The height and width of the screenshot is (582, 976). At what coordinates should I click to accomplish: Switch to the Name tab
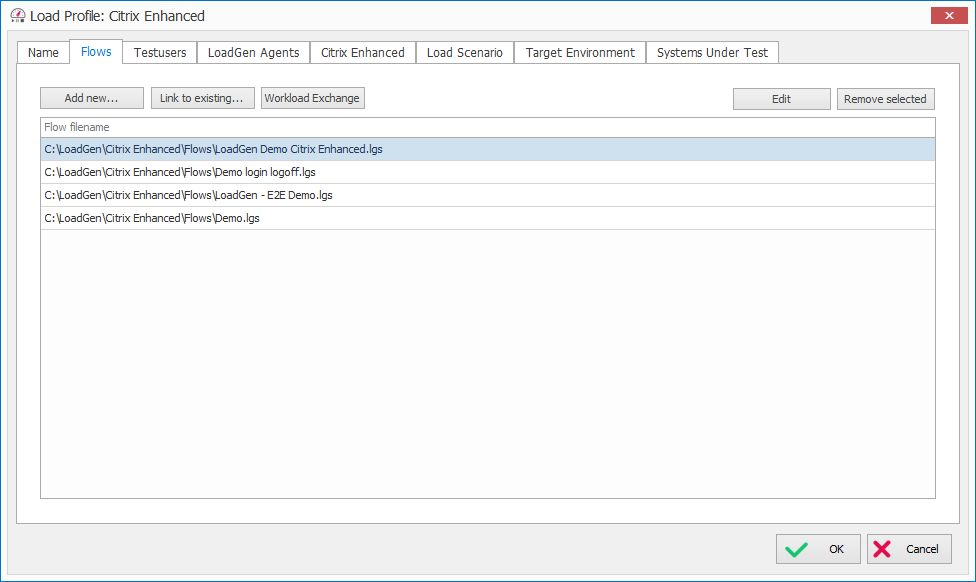[43, 53]
